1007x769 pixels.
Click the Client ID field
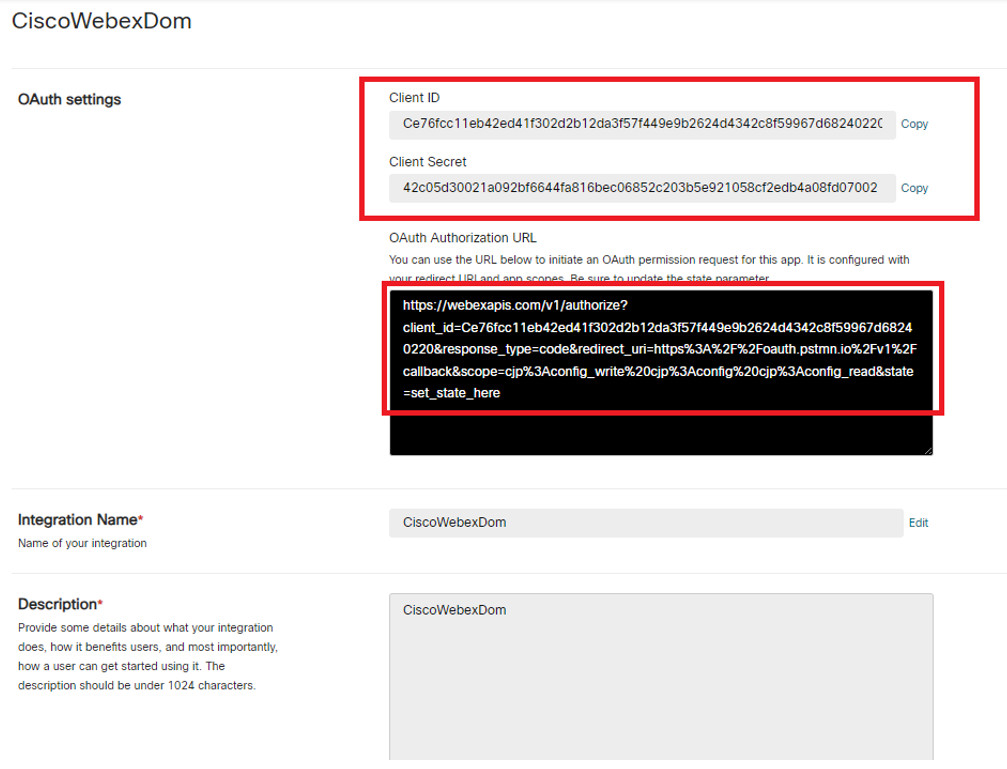642,125
